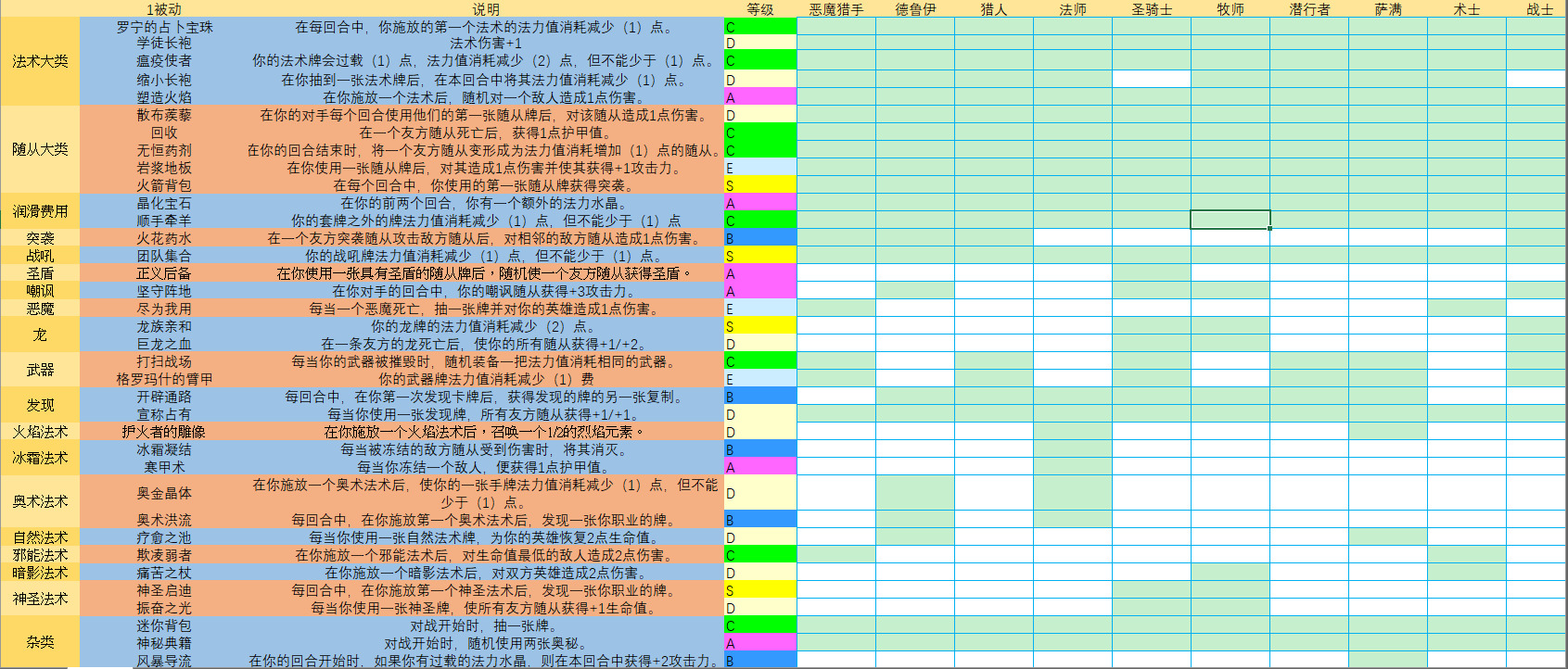The width and height of the screenshot is (1568, 669).
Task: Select the 德鲁伊 column header
Action: (915, 9)
